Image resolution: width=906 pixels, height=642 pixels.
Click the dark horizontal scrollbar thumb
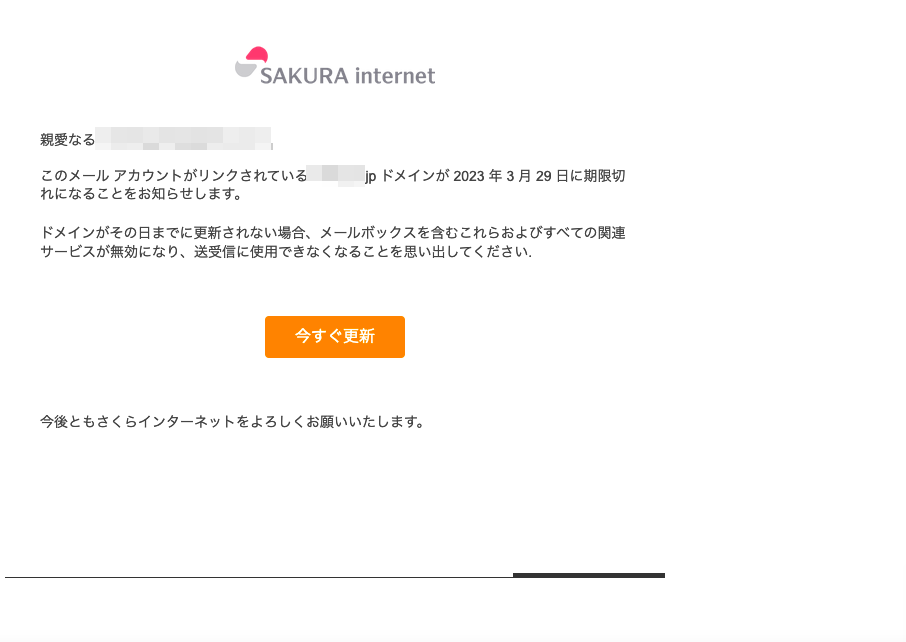click(x=589, y=575)
